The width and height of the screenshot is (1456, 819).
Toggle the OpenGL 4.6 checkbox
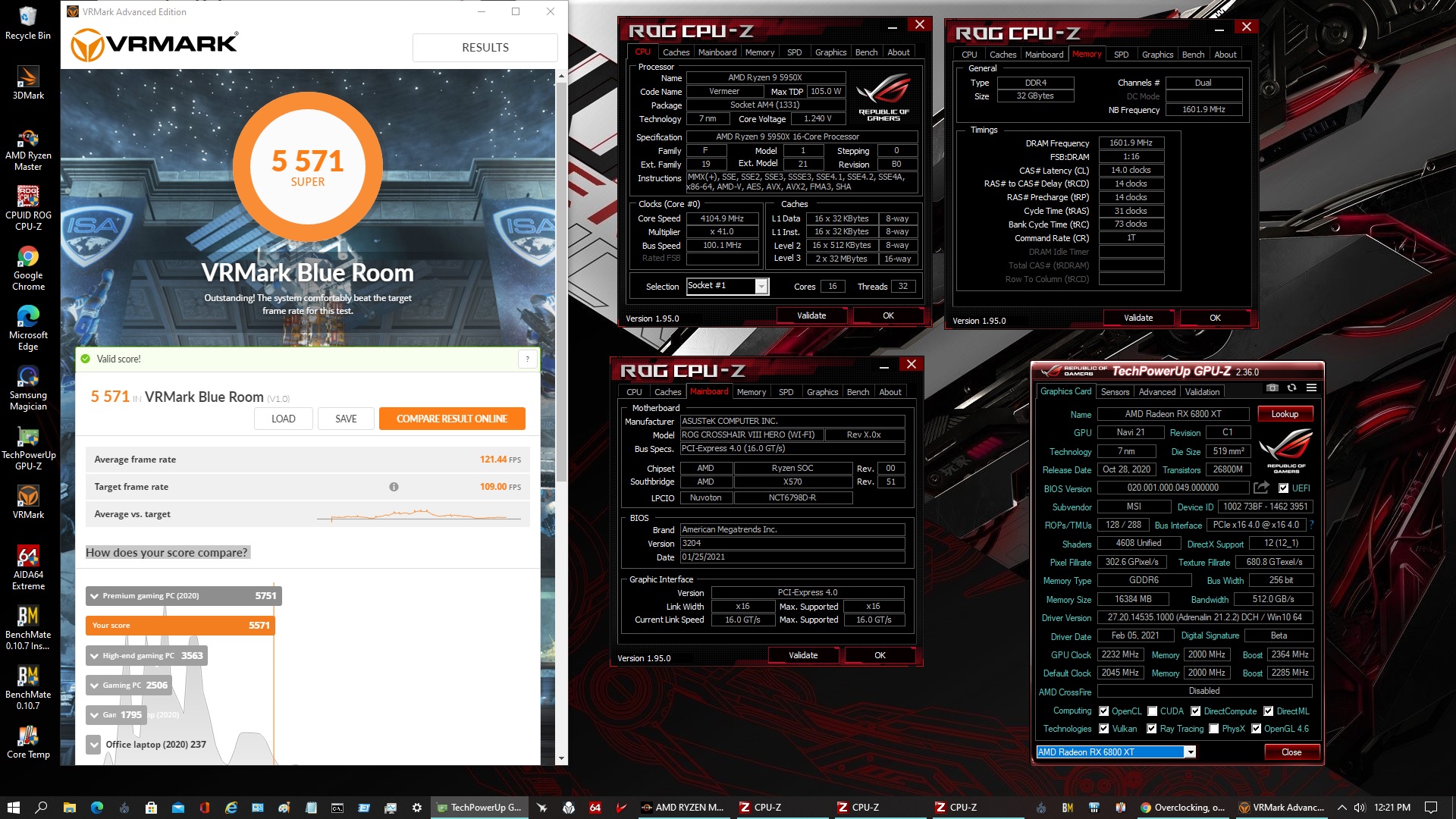pos(1256,729)
